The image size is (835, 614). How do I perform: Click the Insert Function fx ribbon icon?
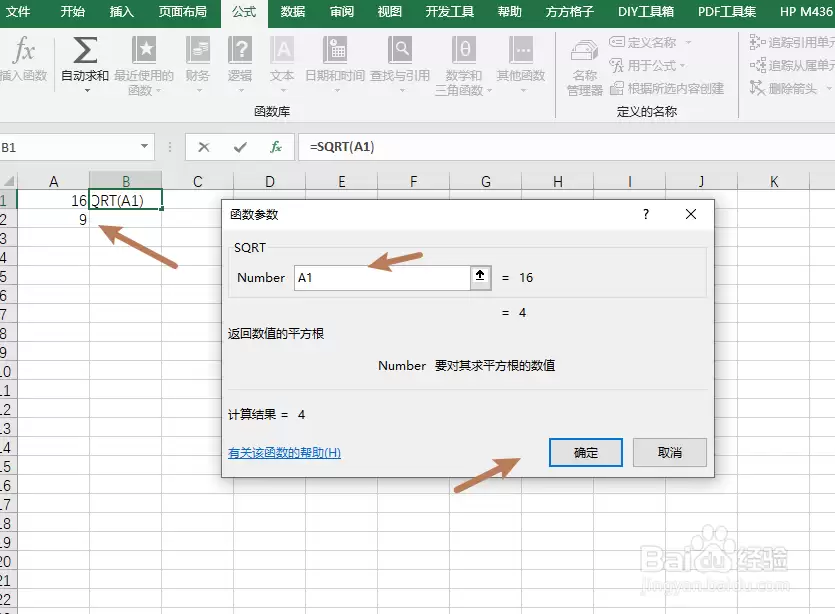coord(23,50)
